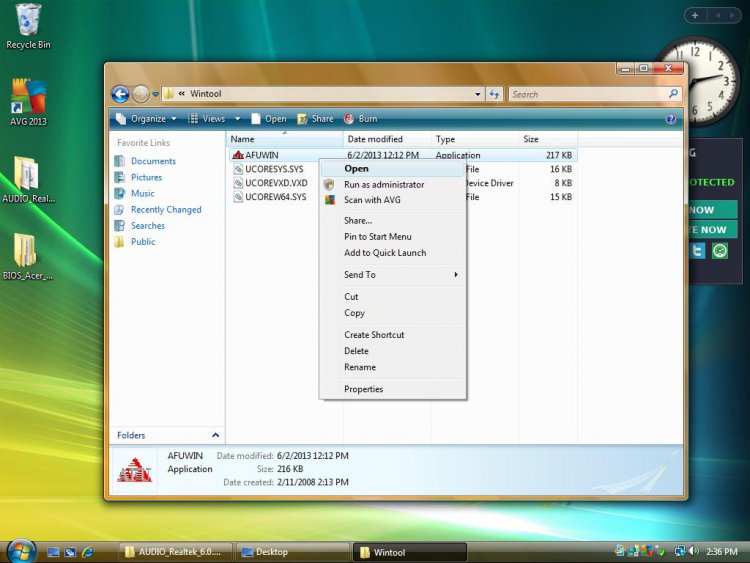Click the Back navigation arrow button

[x=120, y=94]
